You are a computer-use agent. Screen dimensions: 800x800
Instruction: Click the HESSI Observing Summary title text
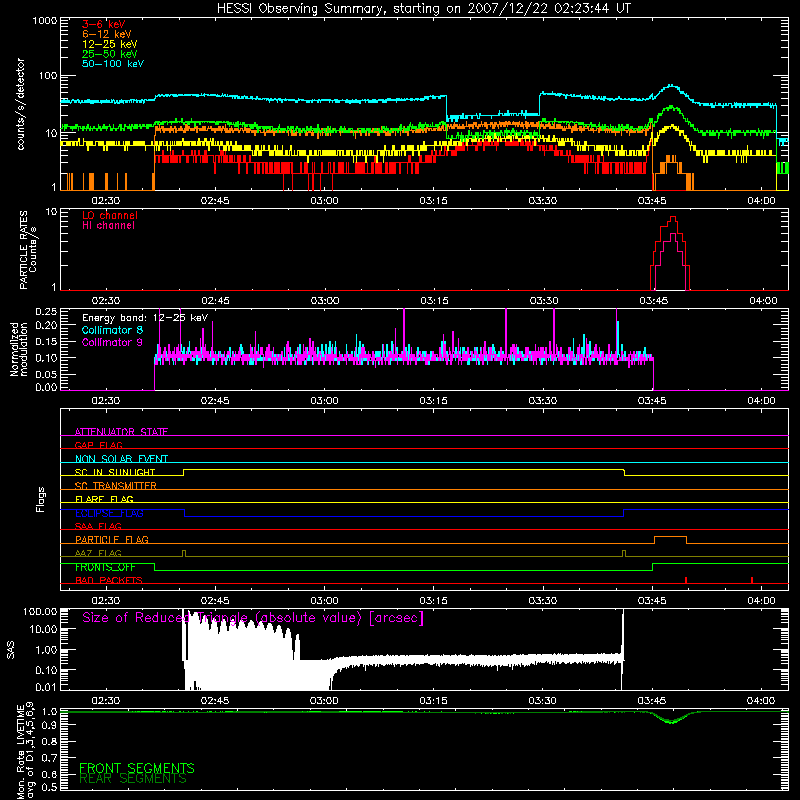pos(424,9)
